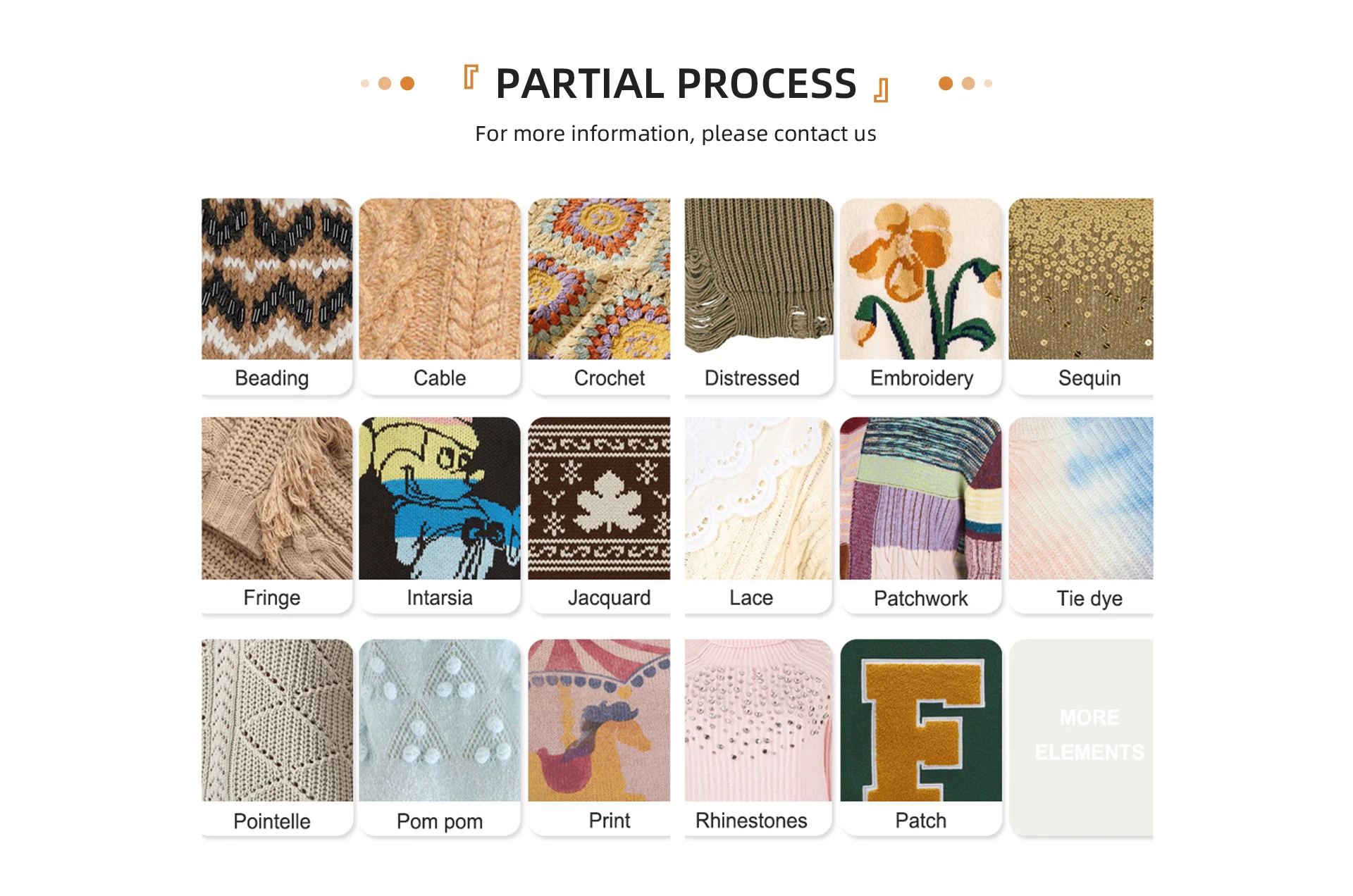Open the Patch letter F image
The width and height of the screenshot is (1353, 896).
[920, 721]
